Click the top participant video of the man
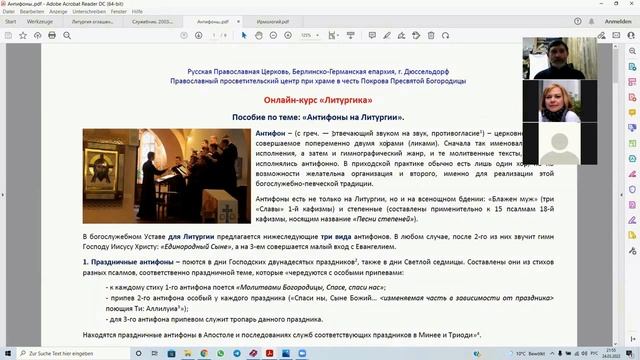 tap(560, 58)
